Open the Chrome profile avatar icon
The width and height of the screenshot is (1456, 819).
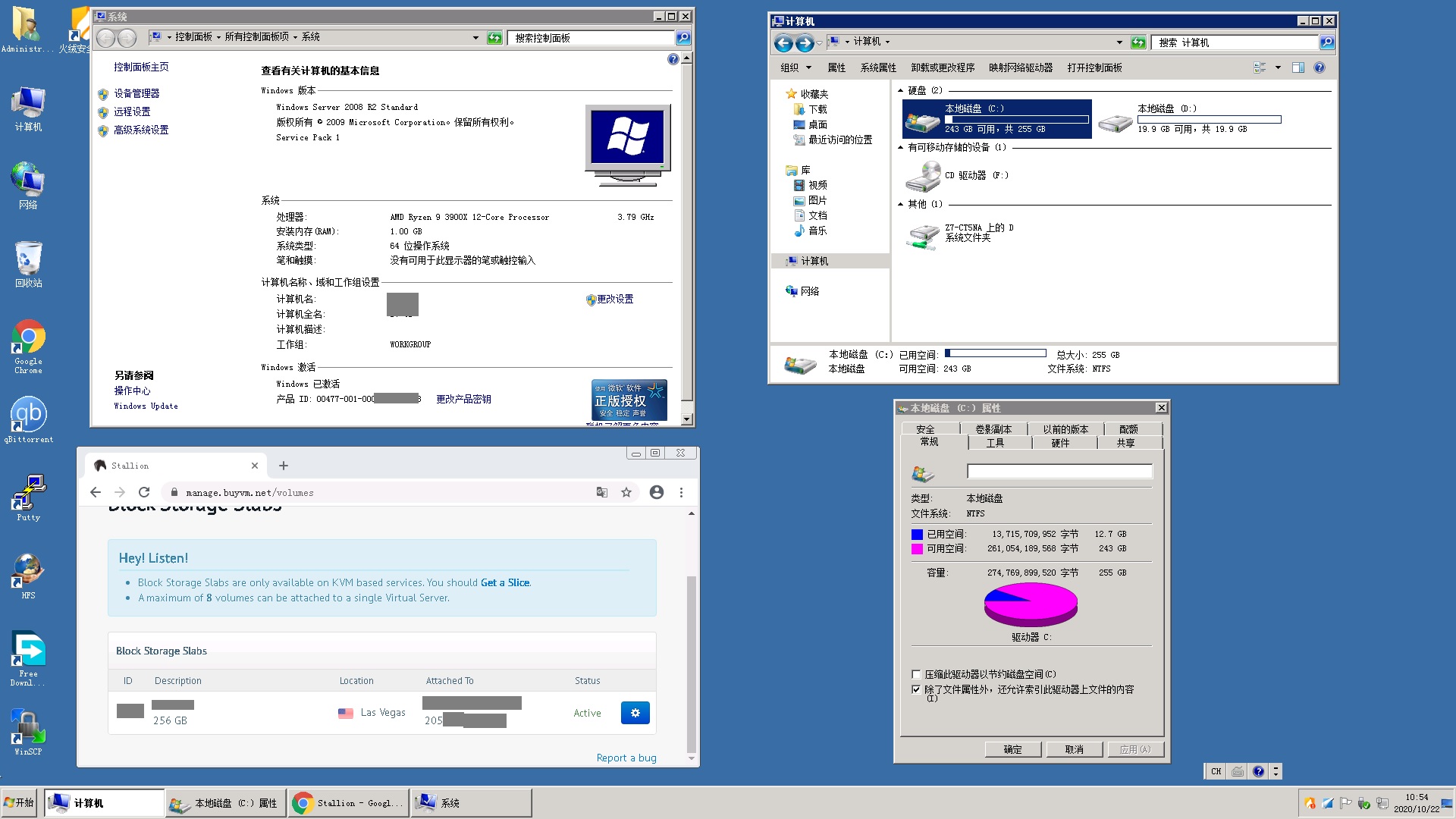coord(657,492)
